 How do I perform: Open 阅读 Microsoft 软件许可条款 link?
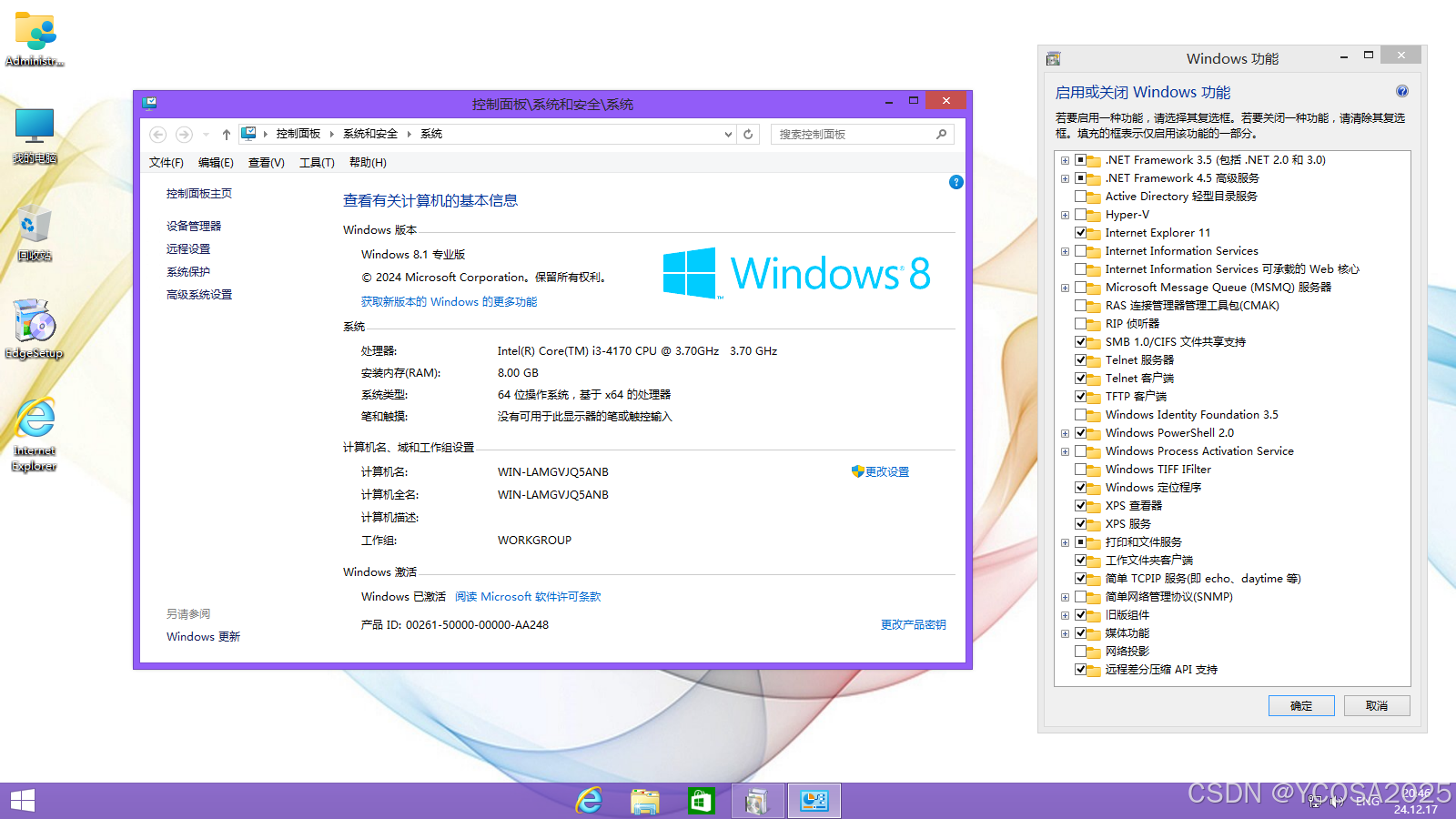pyautogui.click(x=528, y=597)
